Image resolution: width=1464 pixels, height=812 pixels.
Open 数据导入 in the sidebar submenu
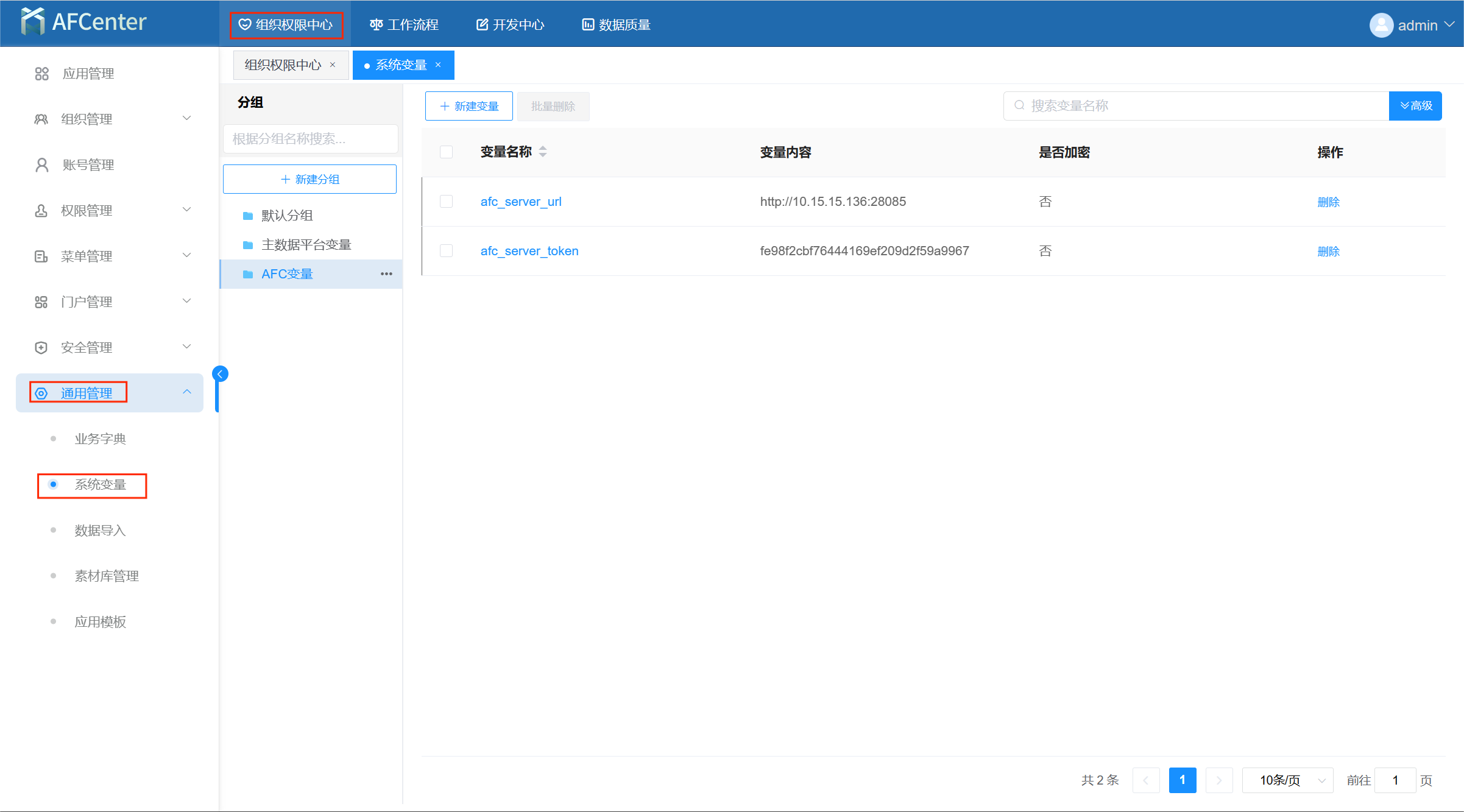[101, 531]
